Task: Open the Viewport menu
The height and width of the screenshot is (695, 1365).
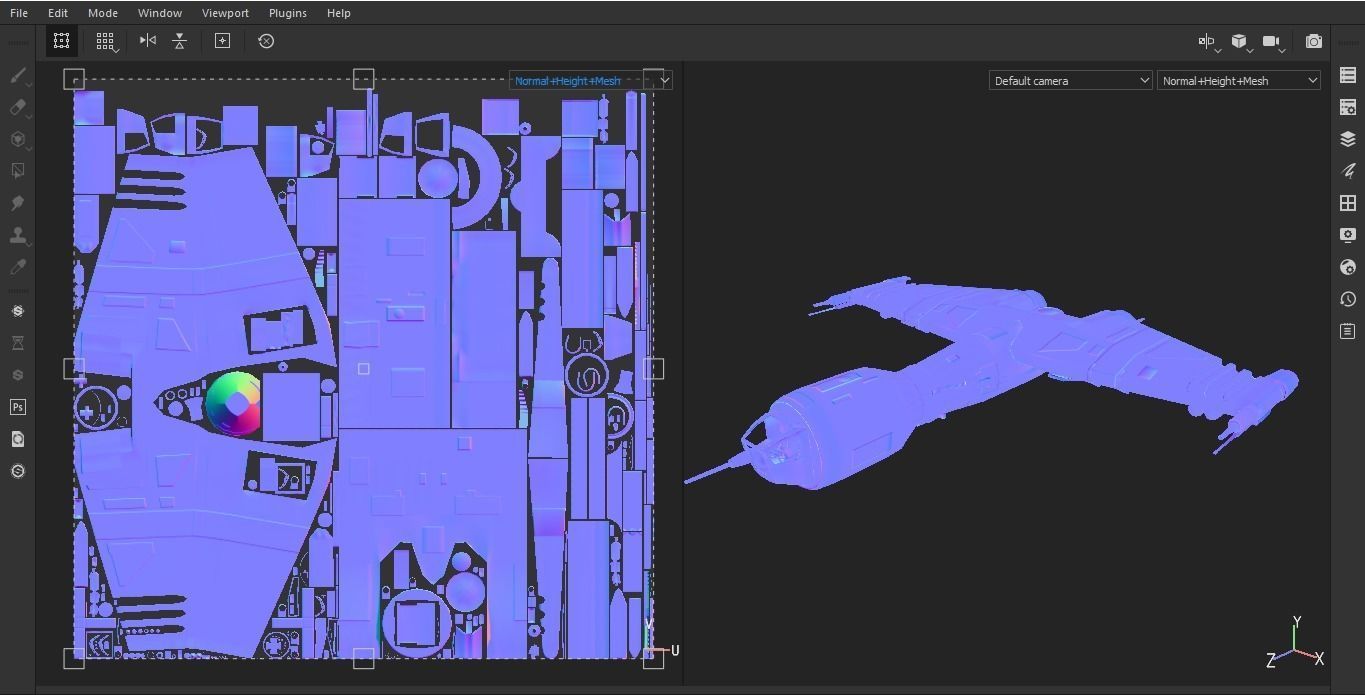Action: click(225, 13)
